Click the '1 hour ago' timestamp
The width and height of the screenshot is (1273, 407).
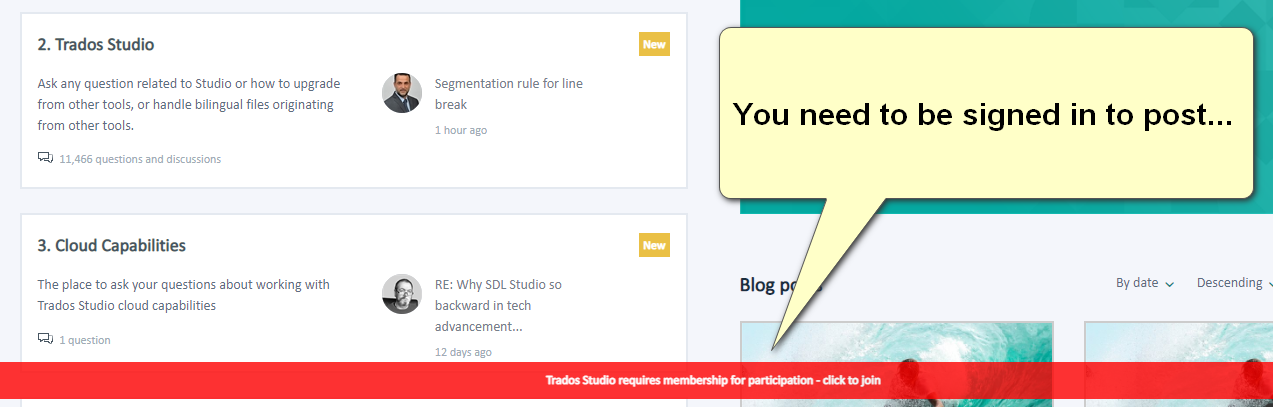pyautogui.click(x=461, y=130)
